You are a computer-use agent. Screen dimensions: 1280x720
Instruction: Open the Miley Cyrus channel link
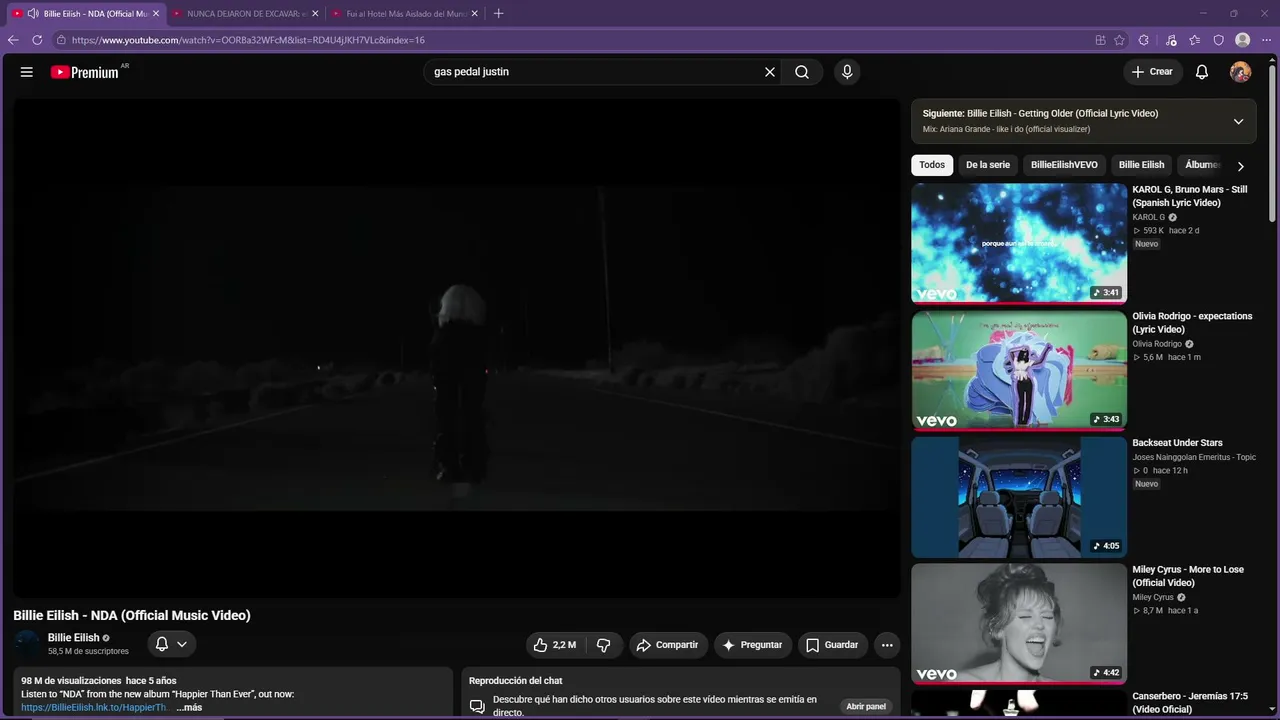[x=1153, y=597]
